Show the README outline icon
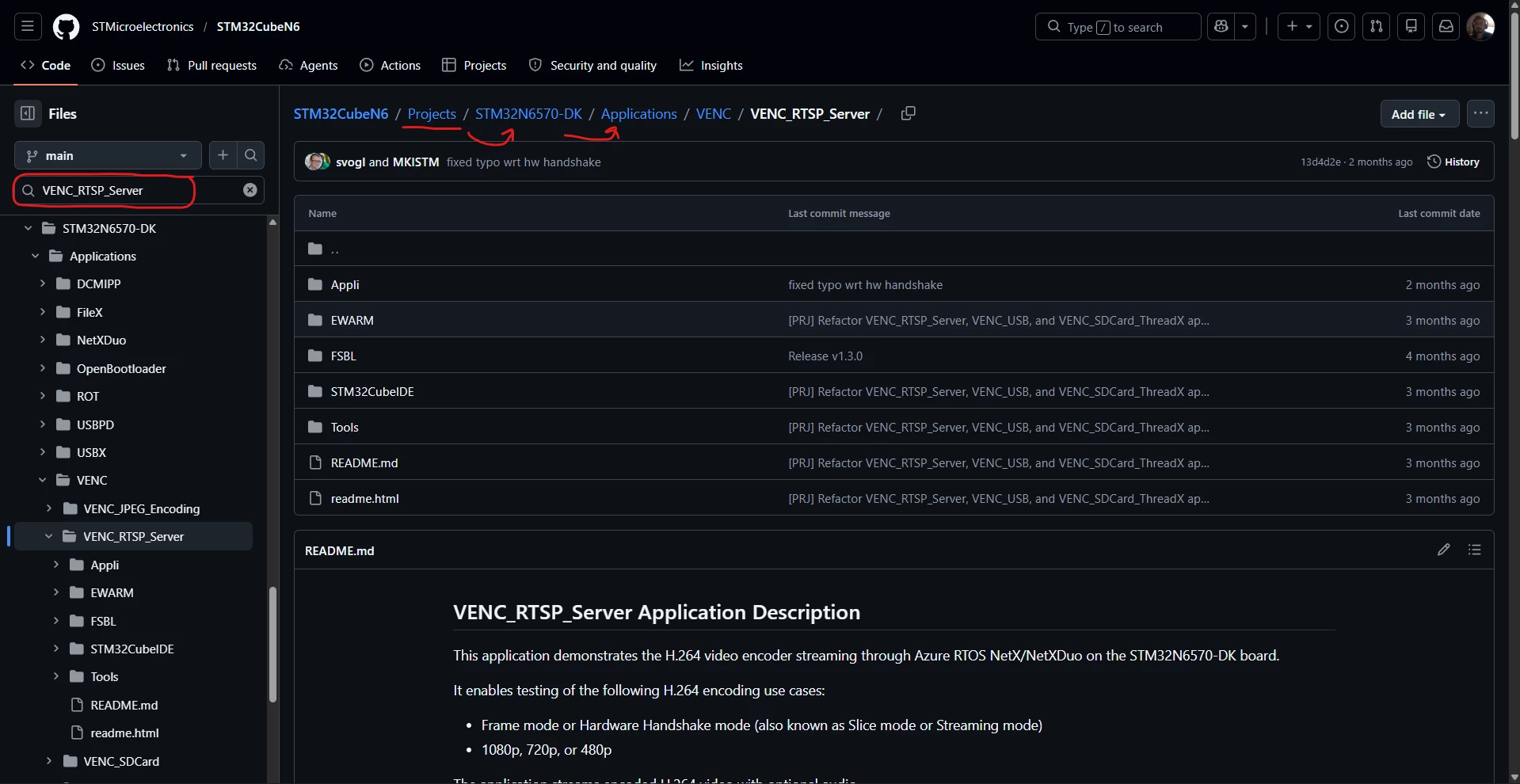 click(x=1474, y=550)
